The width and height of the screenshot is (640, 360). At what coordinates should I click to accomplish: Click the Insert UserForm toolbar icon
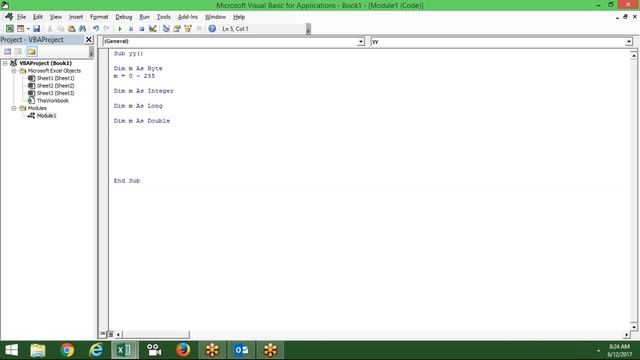(20, 29)
